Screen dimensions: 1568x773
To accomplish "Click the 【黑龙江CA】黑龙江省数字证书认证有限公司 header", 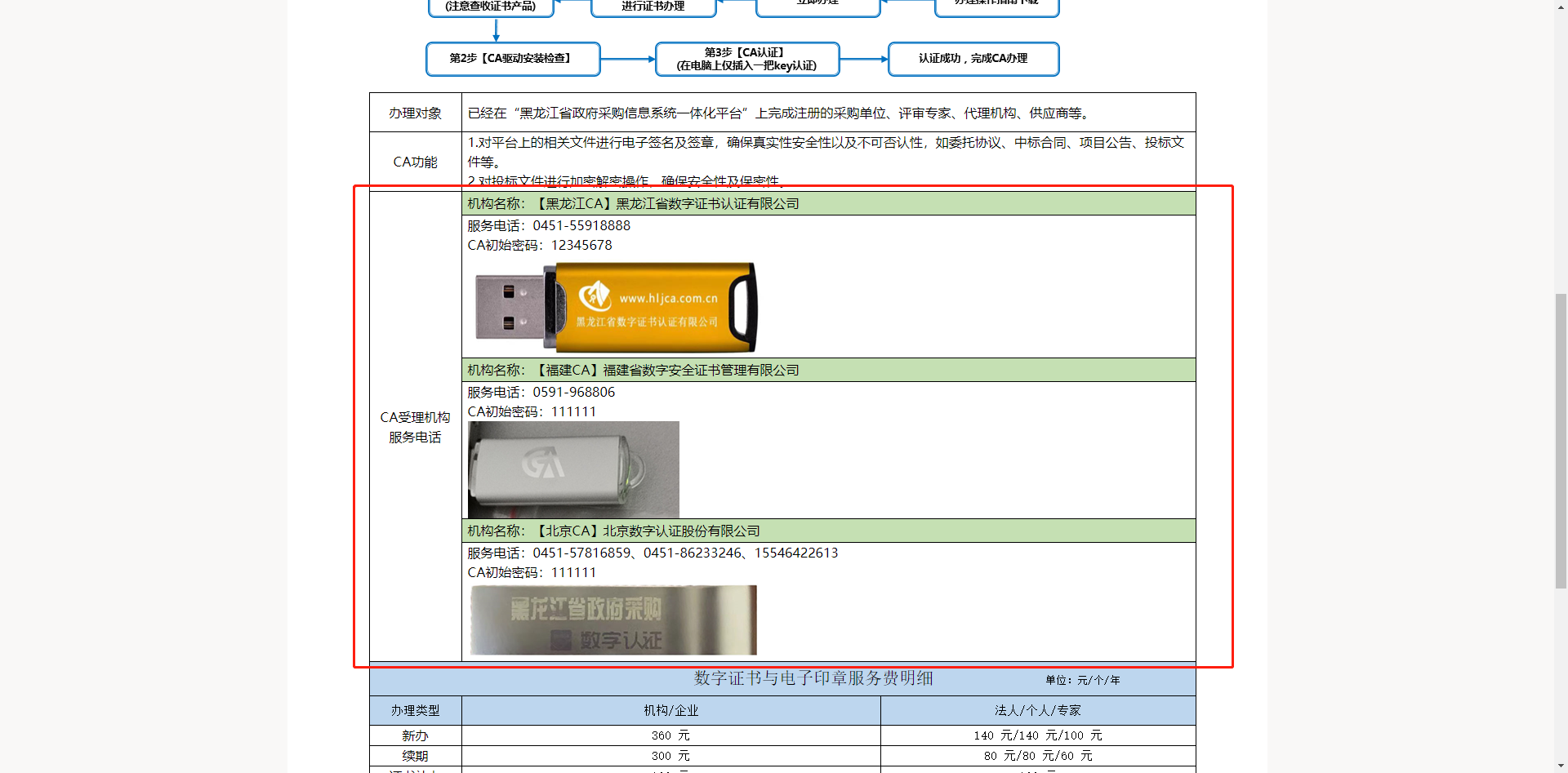I will (829, 203).
